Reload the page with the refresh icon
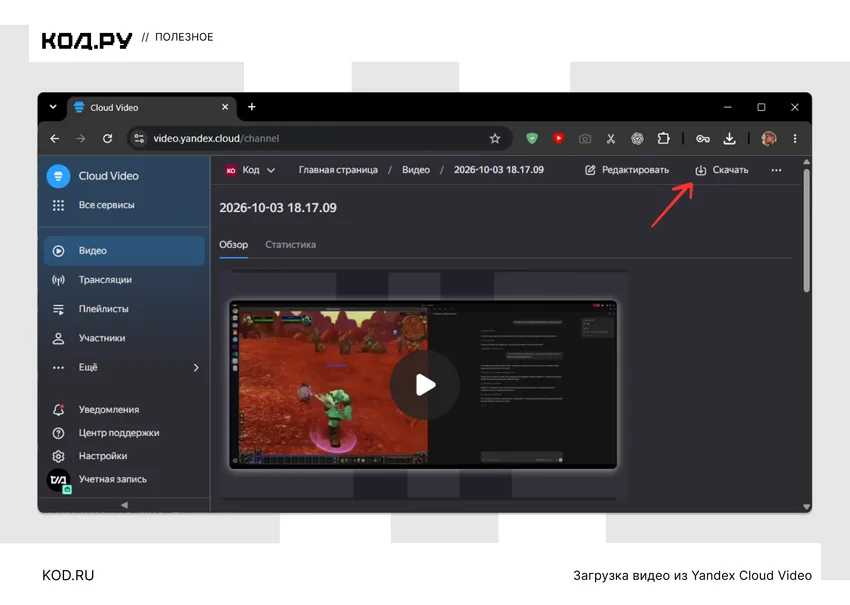Viewport: 850px width, 605px height. (x=107, y=139)
